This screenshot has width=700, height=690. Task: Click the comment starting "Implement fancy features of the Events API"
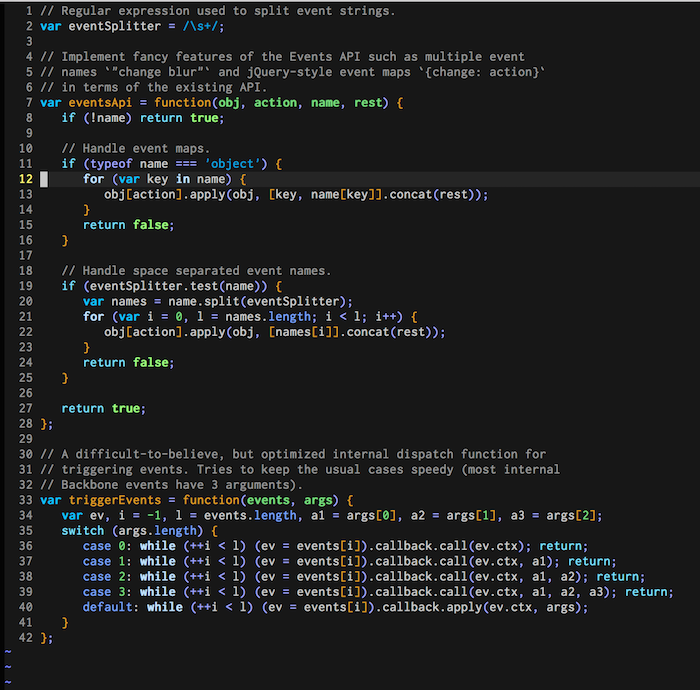coord(293,57)
